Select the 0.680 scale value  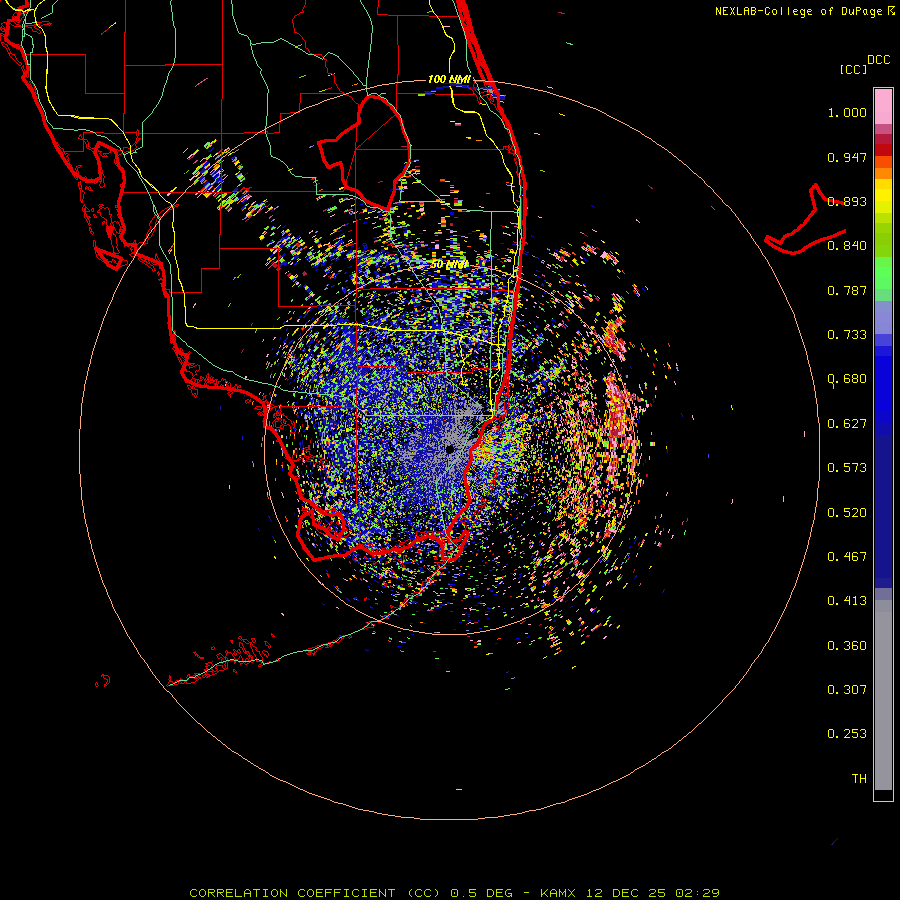[847, 379]
